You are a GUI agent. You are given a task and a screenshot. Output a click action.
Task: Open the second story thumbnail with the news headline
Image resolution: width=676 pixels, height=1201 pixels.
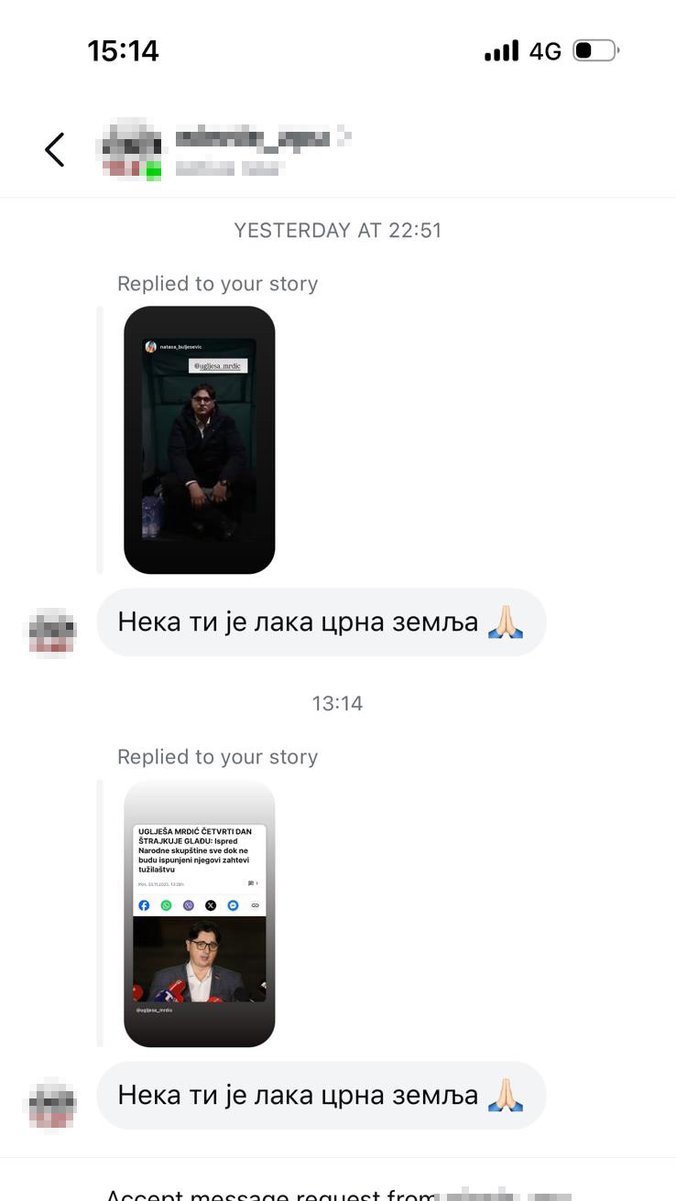(x=199, y=913)
